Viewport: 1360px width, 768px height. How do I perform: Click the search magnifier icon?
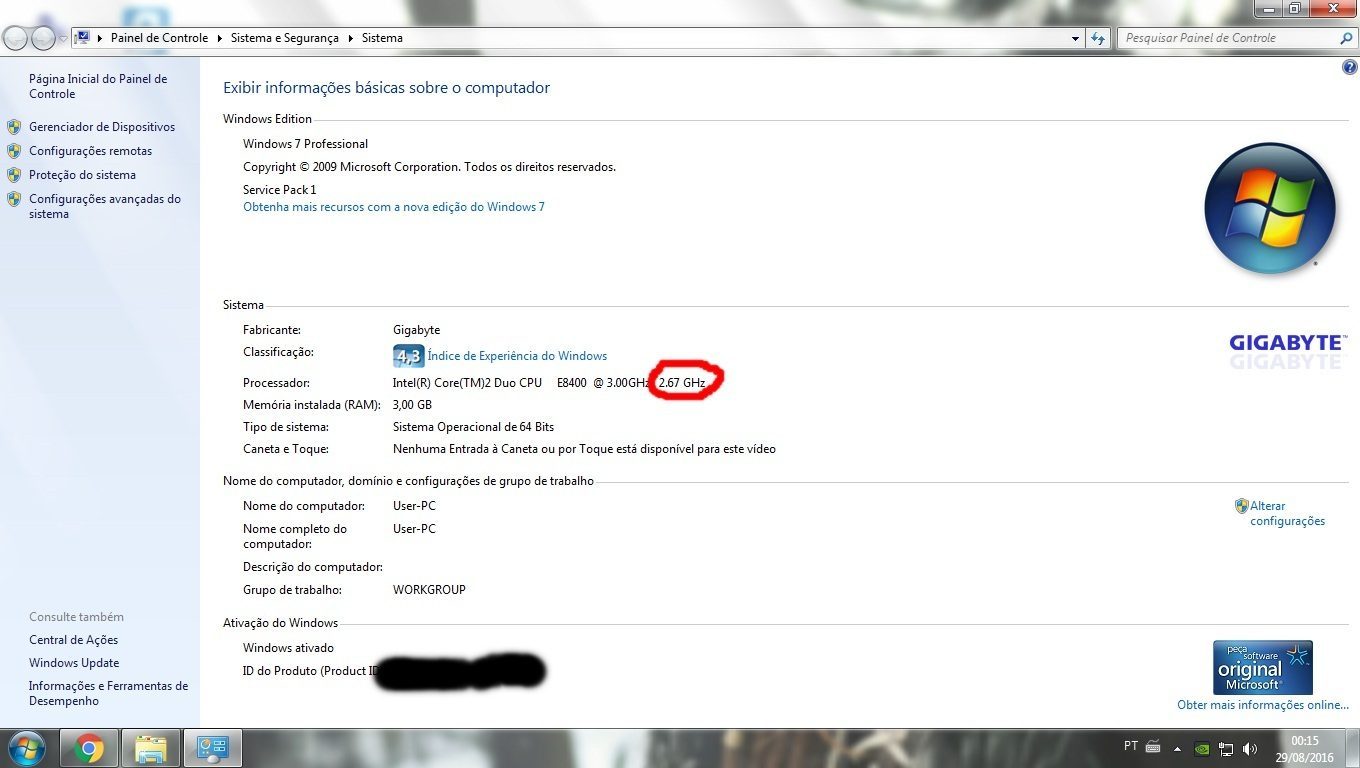point(1346,38)
